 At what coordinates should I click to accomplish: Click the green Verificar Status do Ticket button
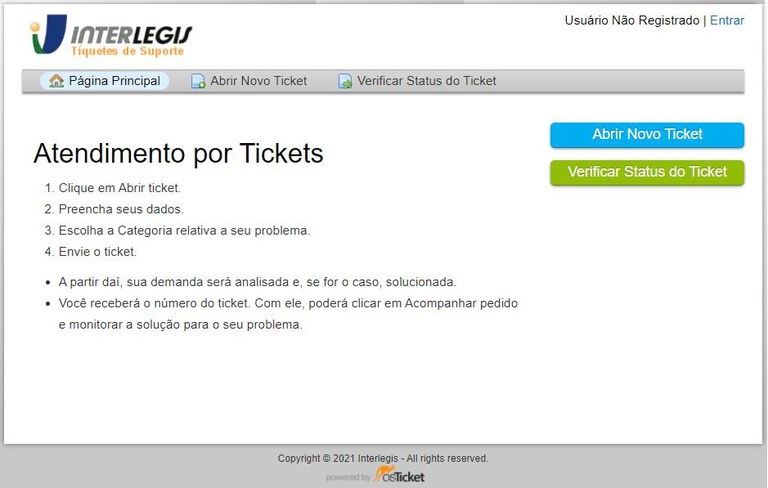pyautogui.click(x=647, y=172)
